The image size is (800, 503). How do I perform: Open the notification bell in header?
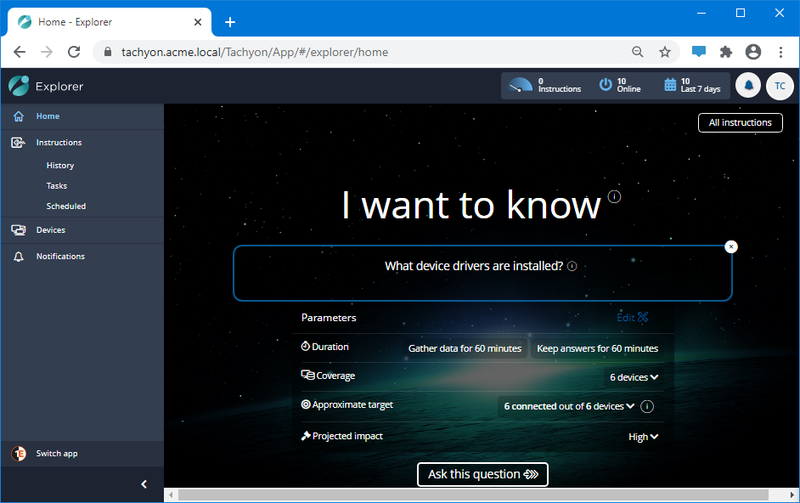coord(748,86)
